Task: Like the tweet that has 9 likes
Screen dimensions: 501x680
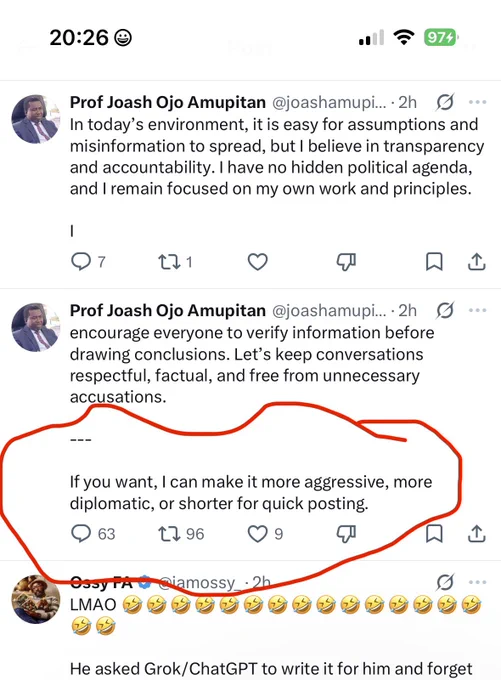Action: [265, 534]
